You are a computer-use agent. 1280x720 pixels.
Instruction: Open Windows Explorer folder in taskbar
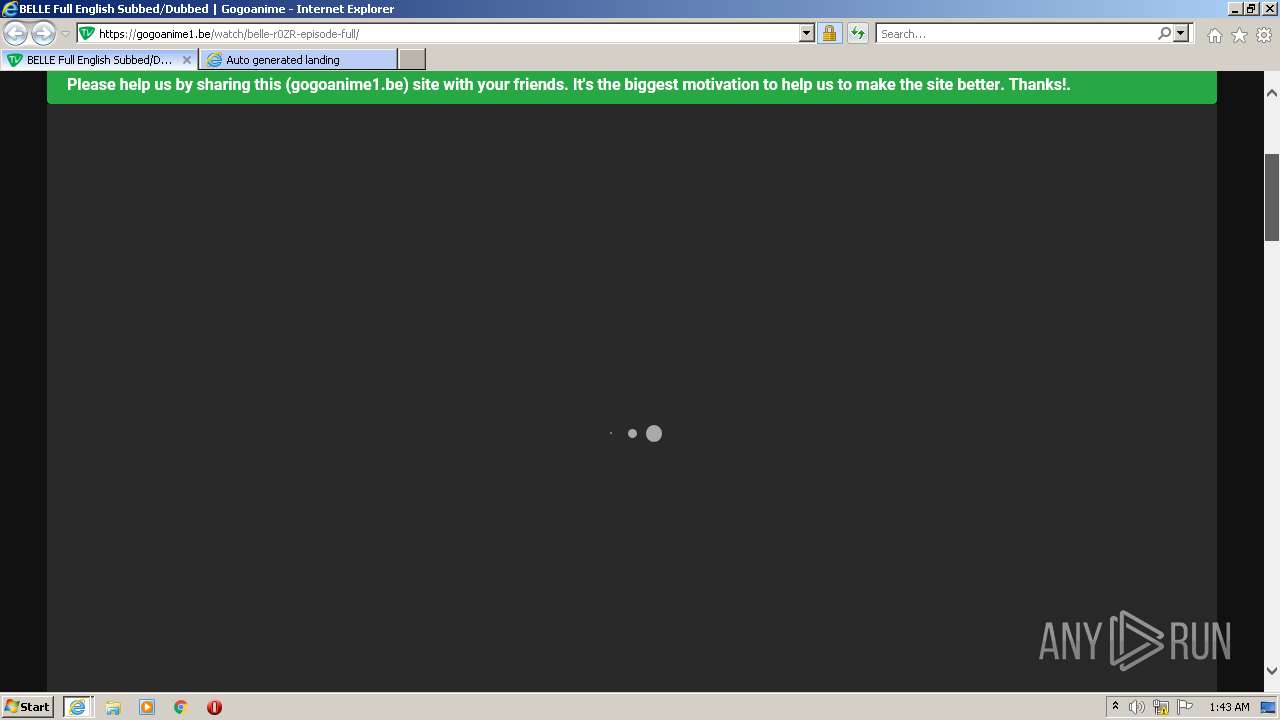[x=113, y=707]
